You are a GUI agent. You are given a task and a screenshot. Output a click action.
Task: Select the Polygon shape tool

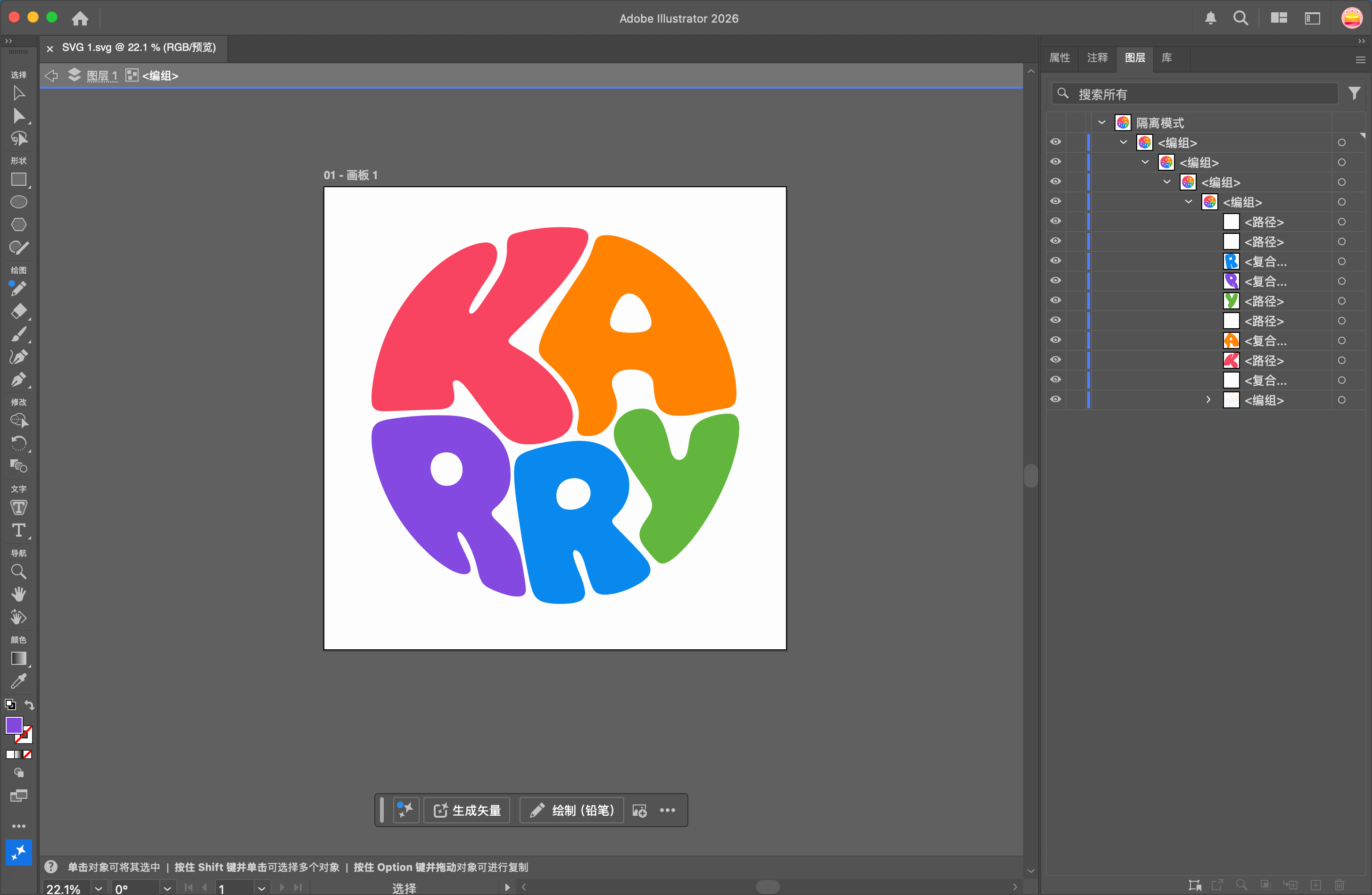pos(18,224)
